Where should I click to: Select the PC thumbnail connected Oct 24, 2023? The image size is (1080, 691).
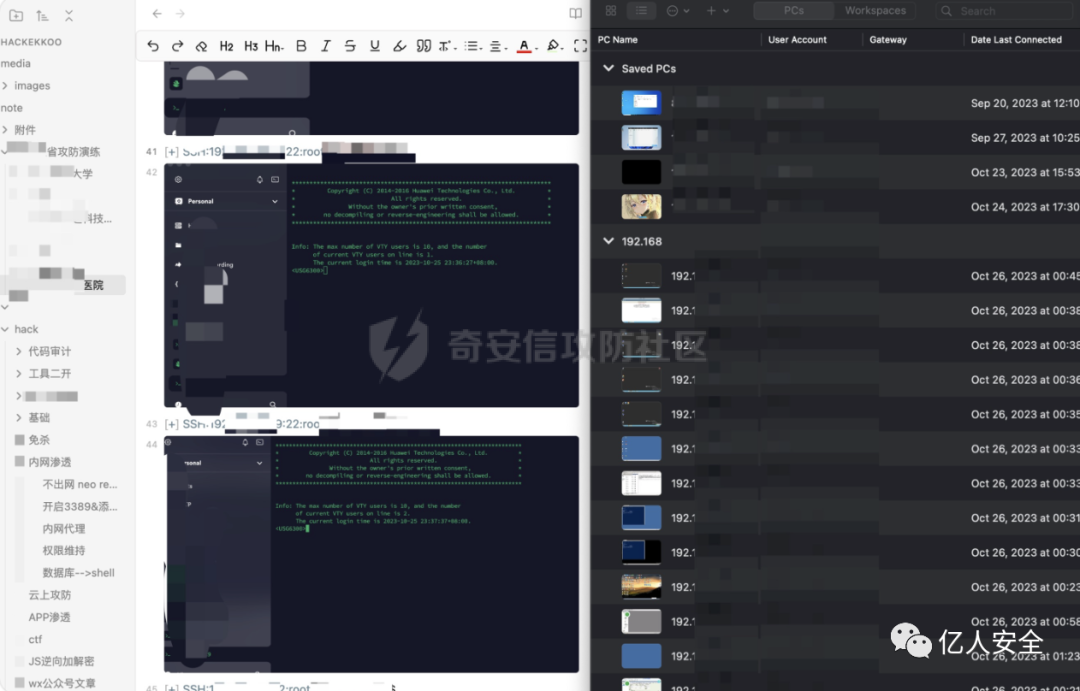[641, 207]
